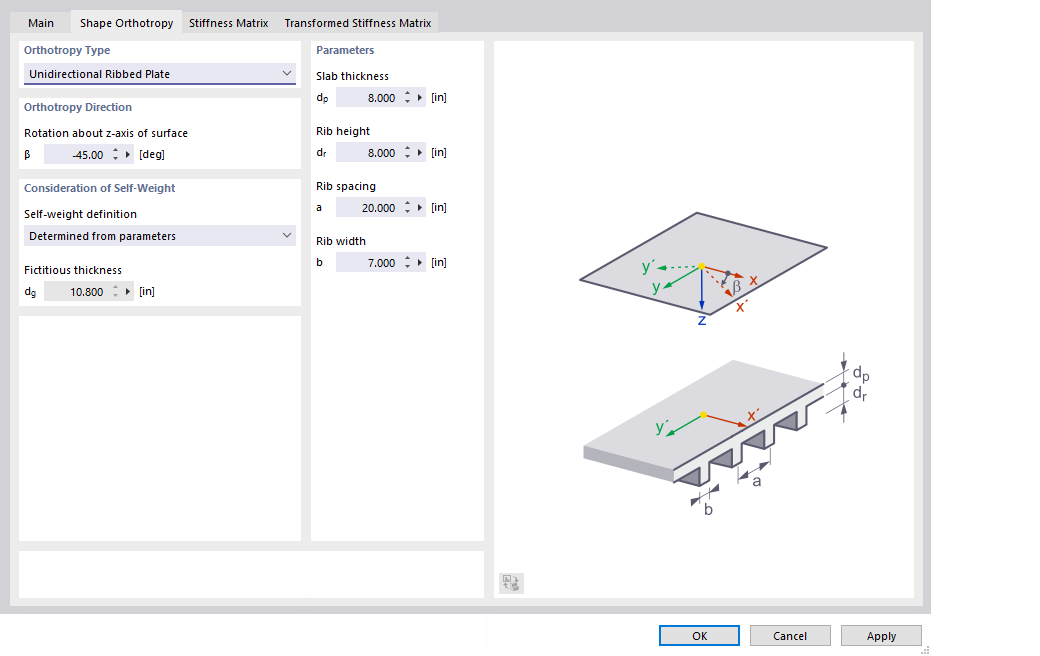Click the [deg] unit label
The image size is (1040, 656).
152,155
